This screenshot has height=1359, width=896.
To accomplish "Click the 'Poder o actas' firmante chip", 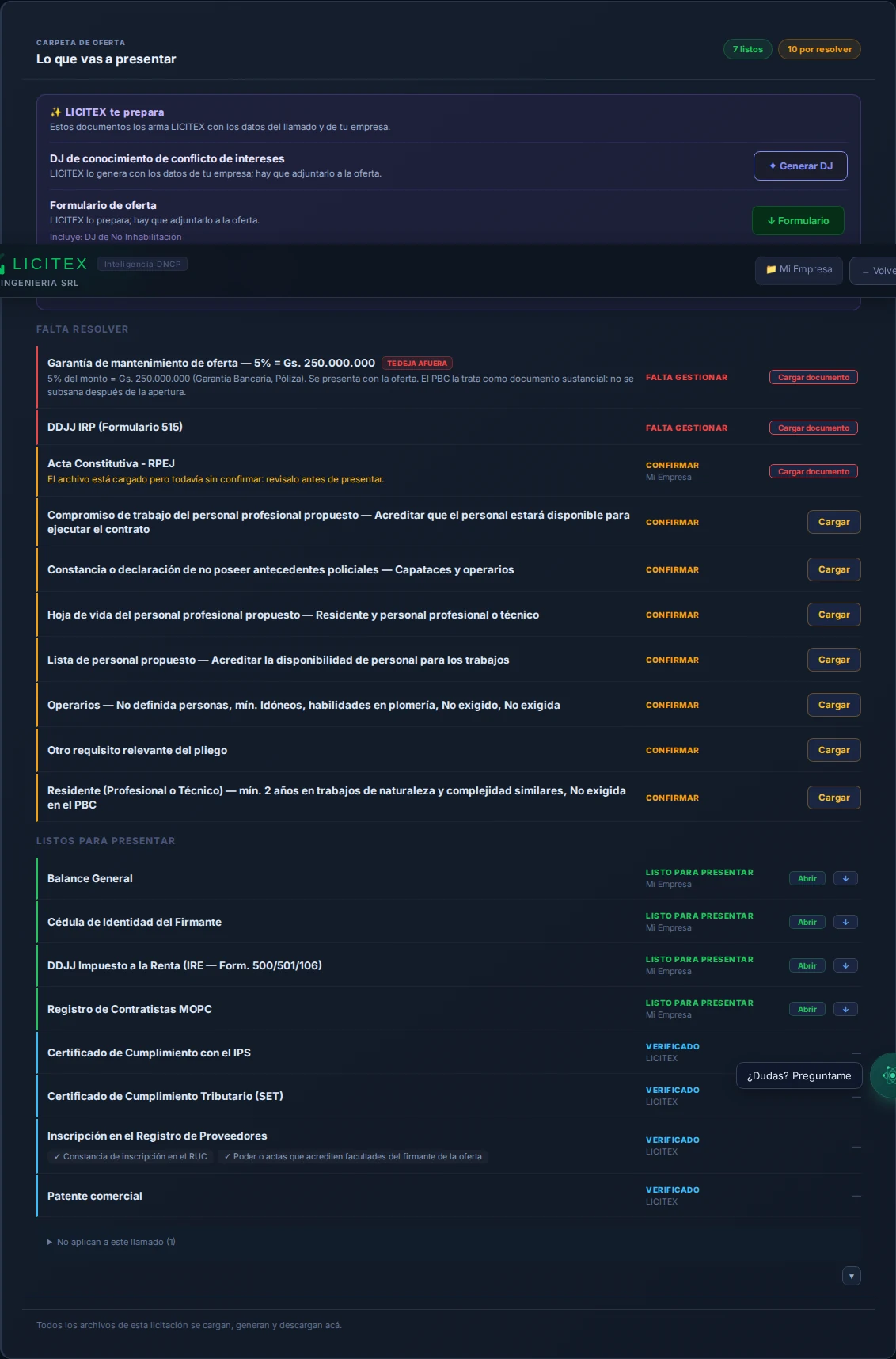I will tap(353, 1156).
